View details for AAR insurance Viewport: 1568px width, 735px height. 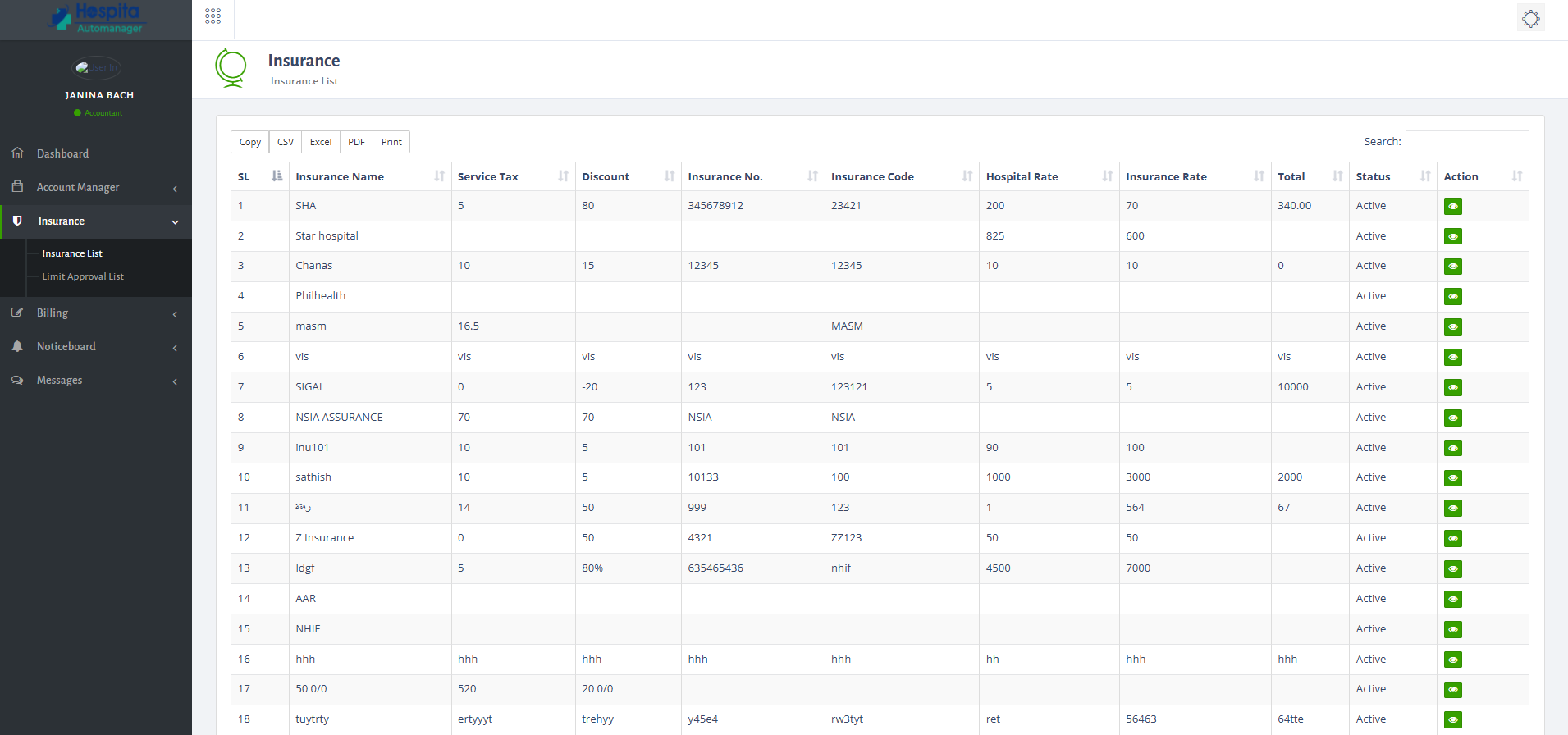click(x=1453, y=600)
